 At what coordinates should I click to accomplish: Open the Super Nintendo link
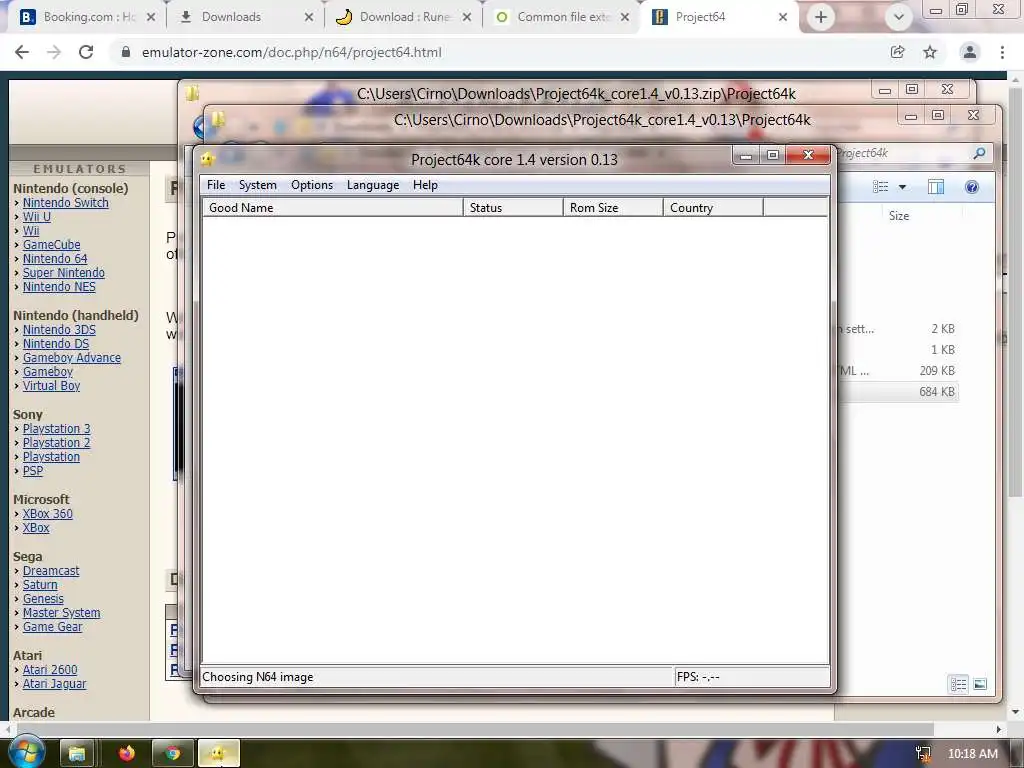coord(63,273)
